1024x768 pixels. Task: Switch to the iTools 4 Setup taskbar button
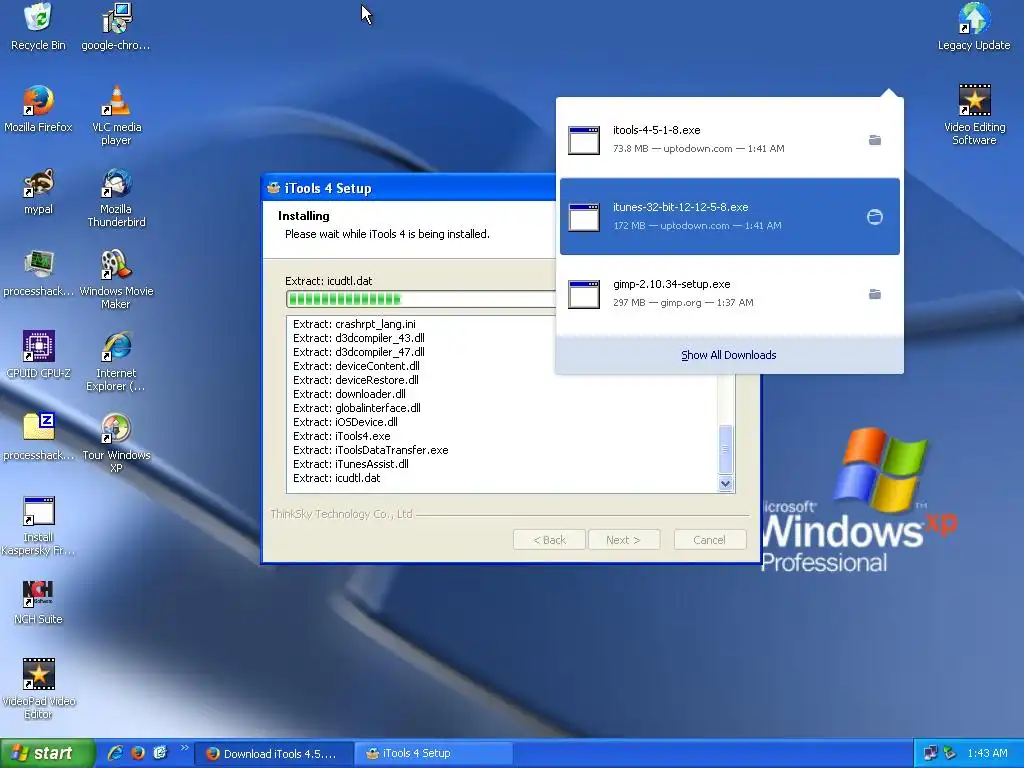434,754
